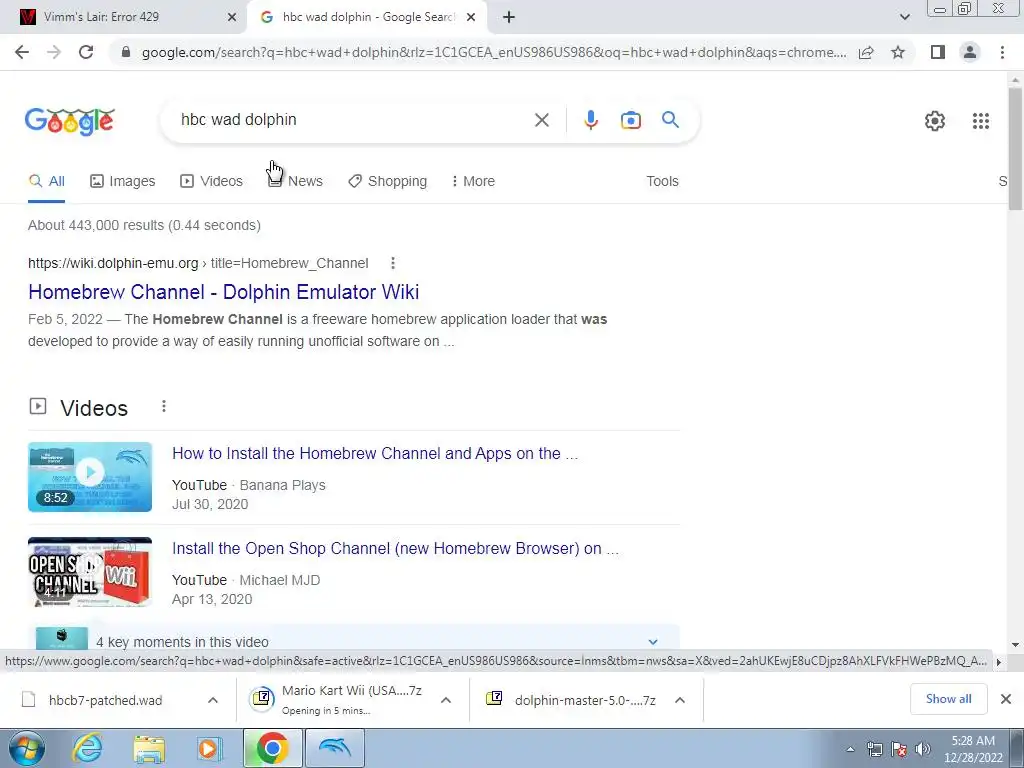The width and height of the screenshot is (1024, 768).
Task: Open Homebrew Channel - Dolphin Emulator Wiki link
Action: [223, 292]
